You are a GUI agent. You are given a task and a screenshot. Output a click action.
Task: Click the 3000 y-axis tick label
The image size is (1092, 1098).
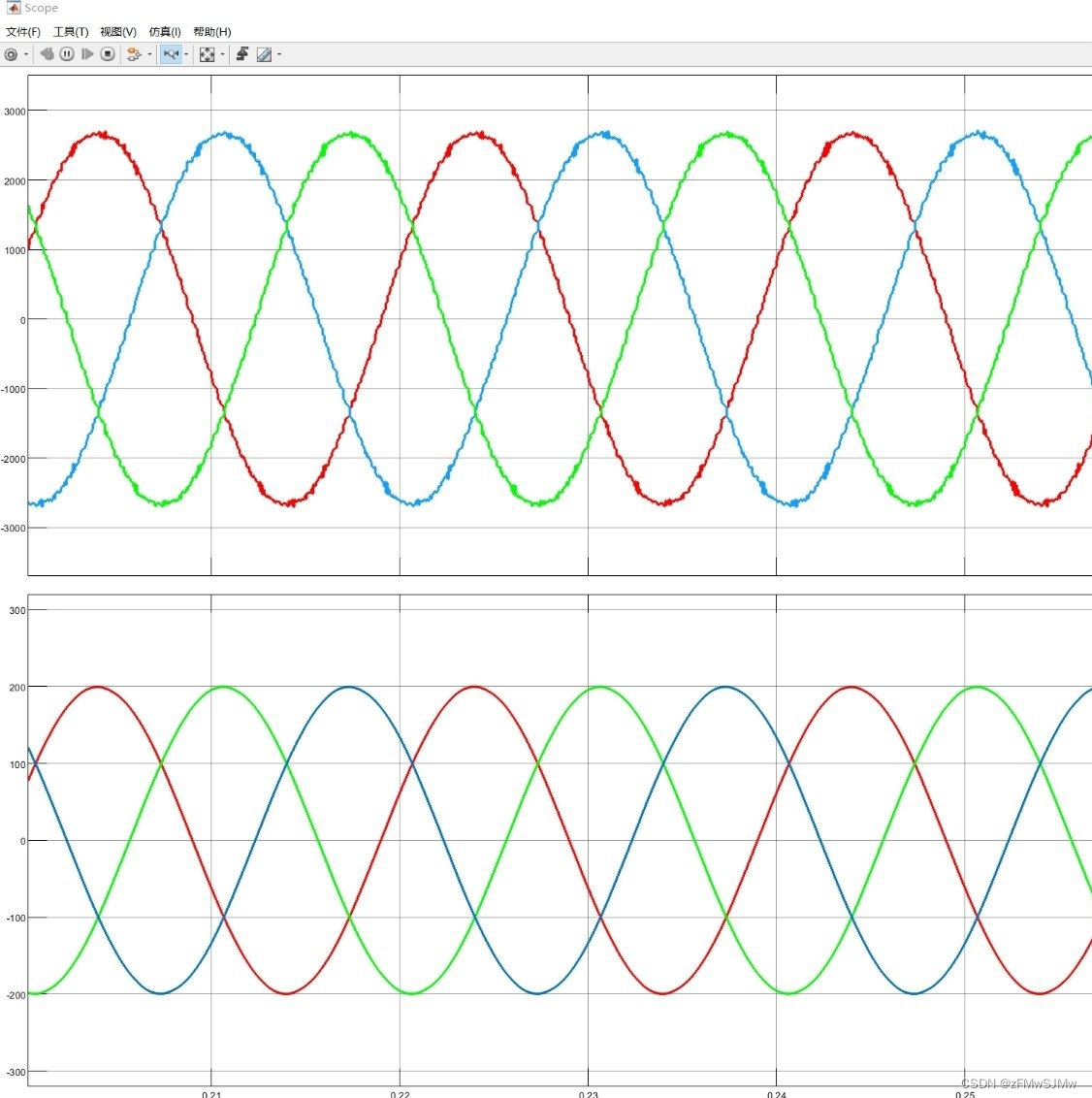coord(15,112)
